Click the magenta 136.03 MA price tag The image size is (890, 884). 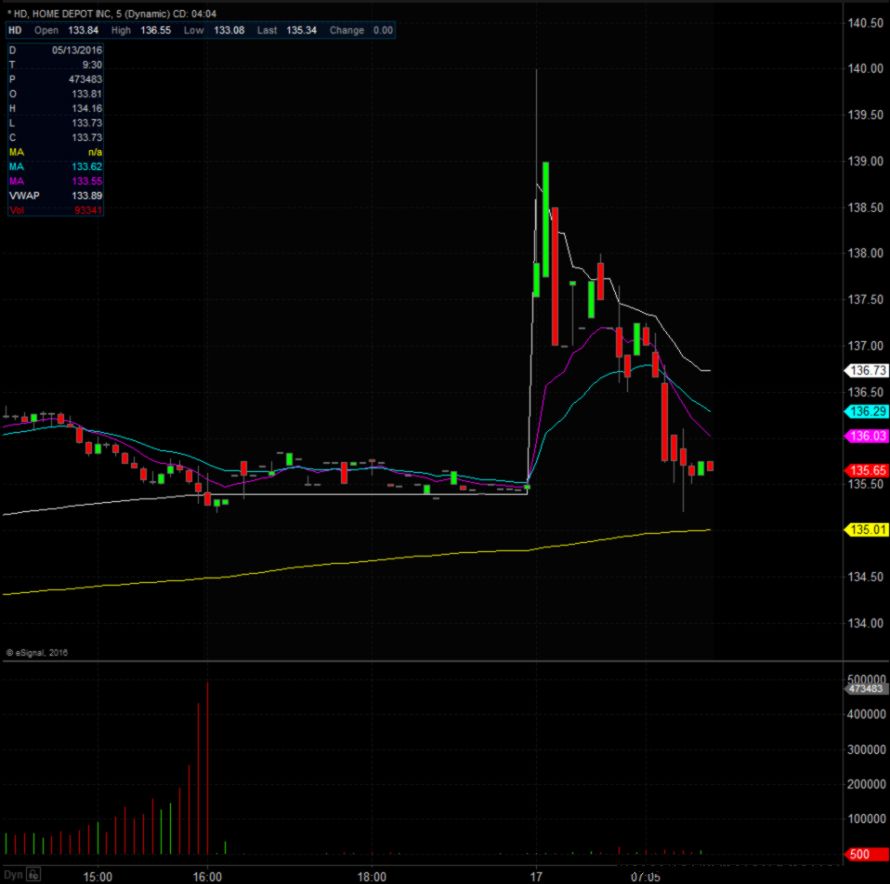coord(867,435)
